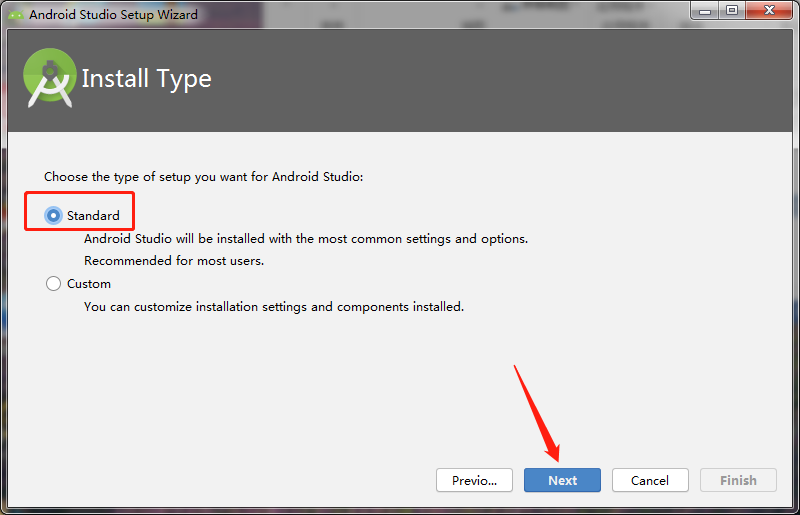The image size is (800, 515).
Task: Maximize the Setup Wizard window
Action: tap(732, 10)
